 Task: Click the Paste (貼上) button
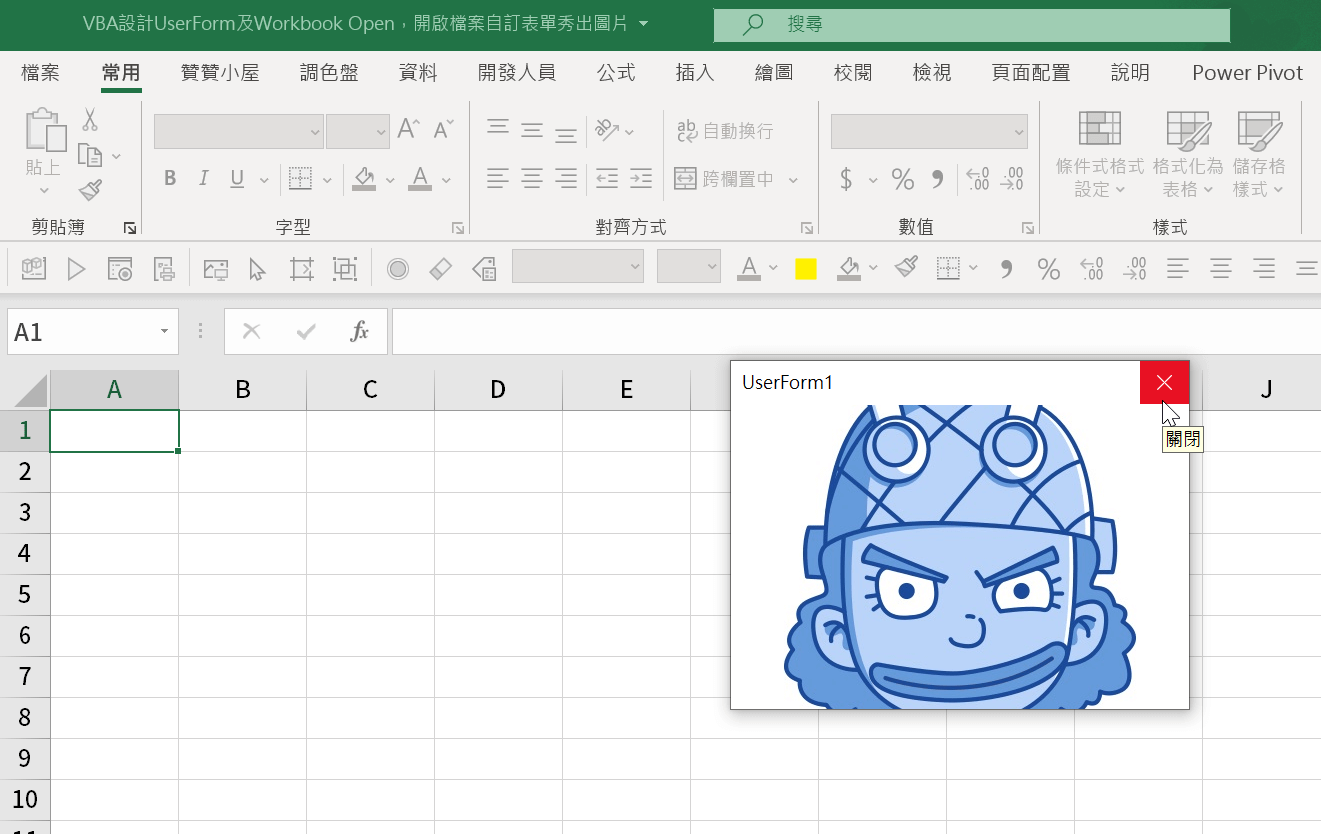pyautogui.click(x=44, y=152)
